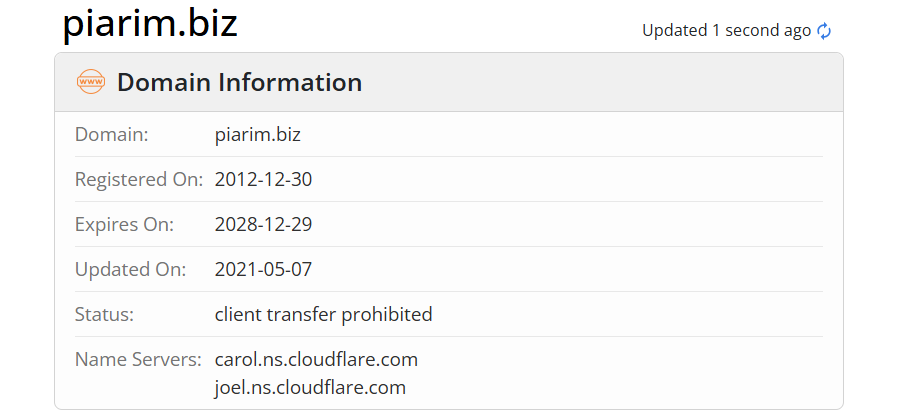
Task: Click the Registered On label
Action: (x=139, y=180)
